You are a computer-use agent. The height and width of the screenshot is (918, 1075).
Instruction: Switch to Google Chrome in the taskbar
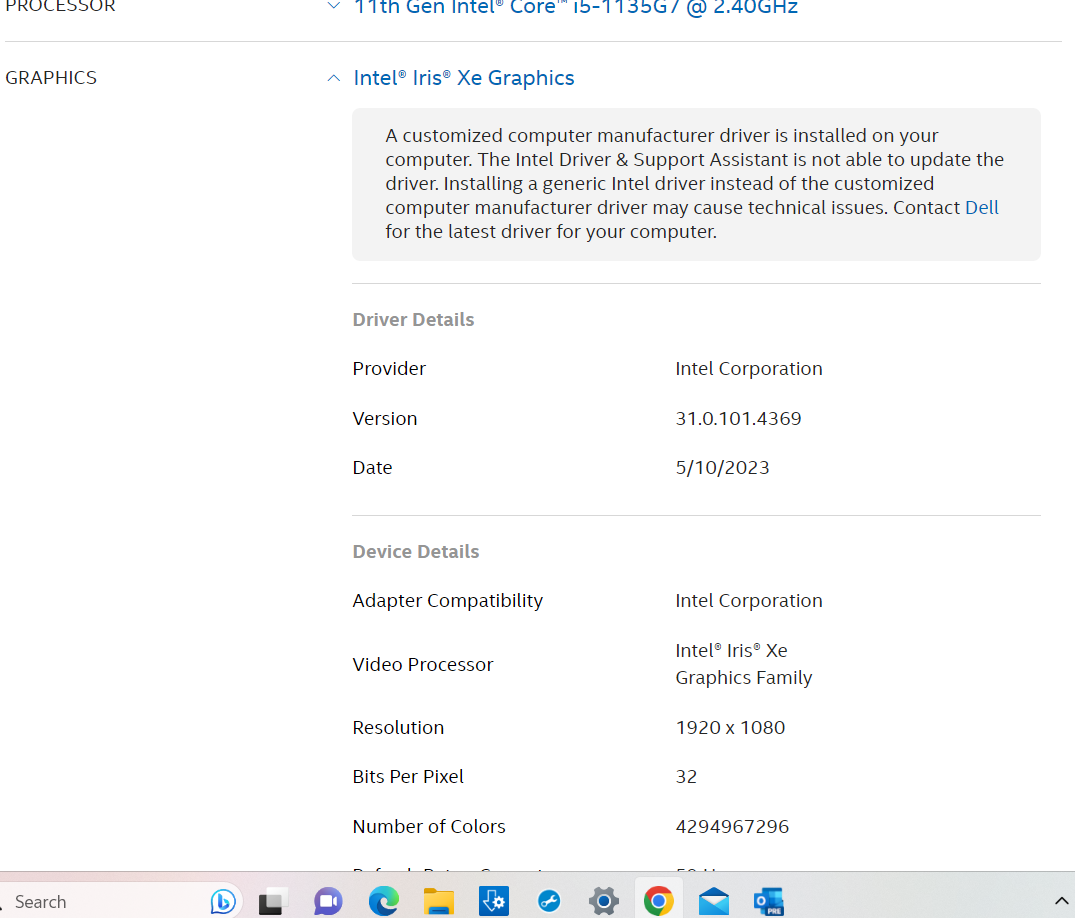(x=658, y=901)
